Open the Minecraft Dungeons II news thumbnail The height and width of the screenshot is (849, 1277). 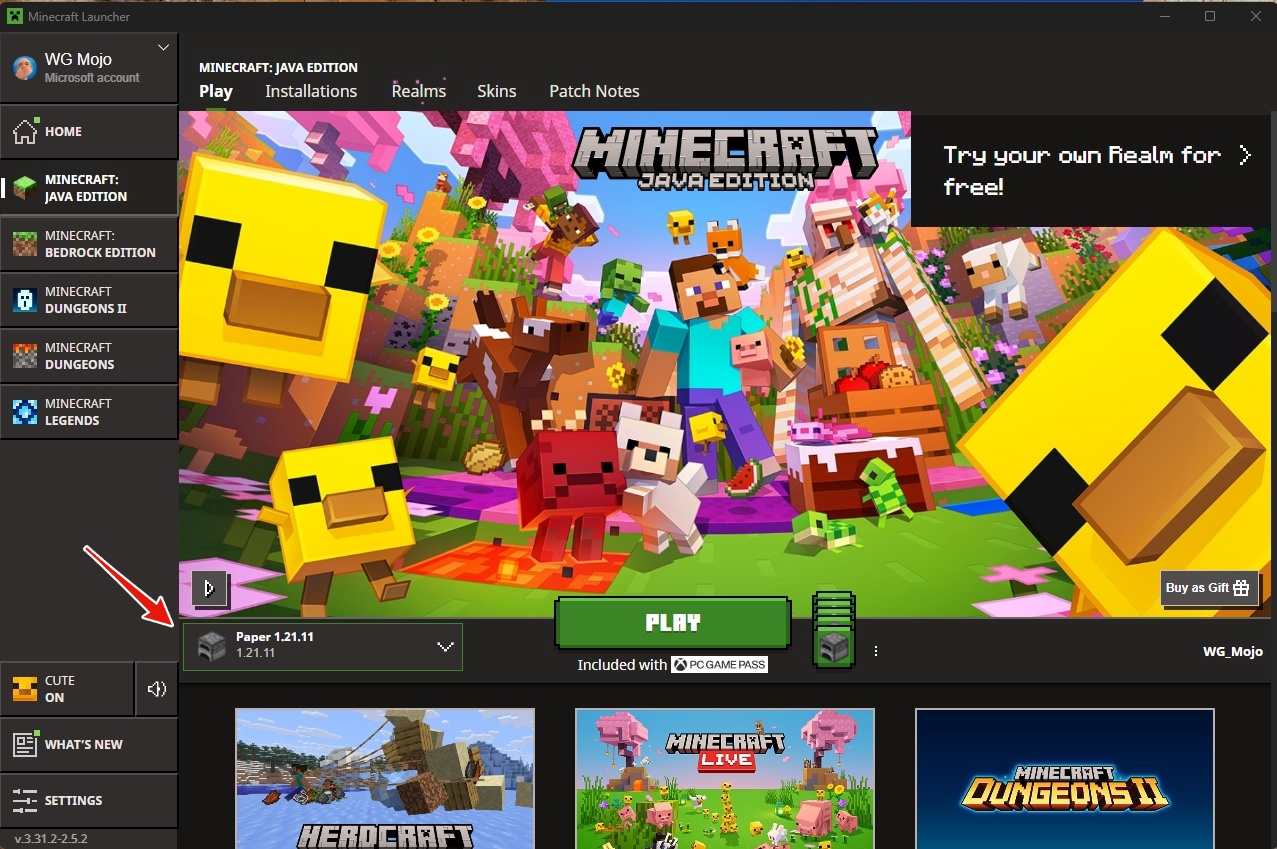pyautogui.click(x=1065, y=779)
